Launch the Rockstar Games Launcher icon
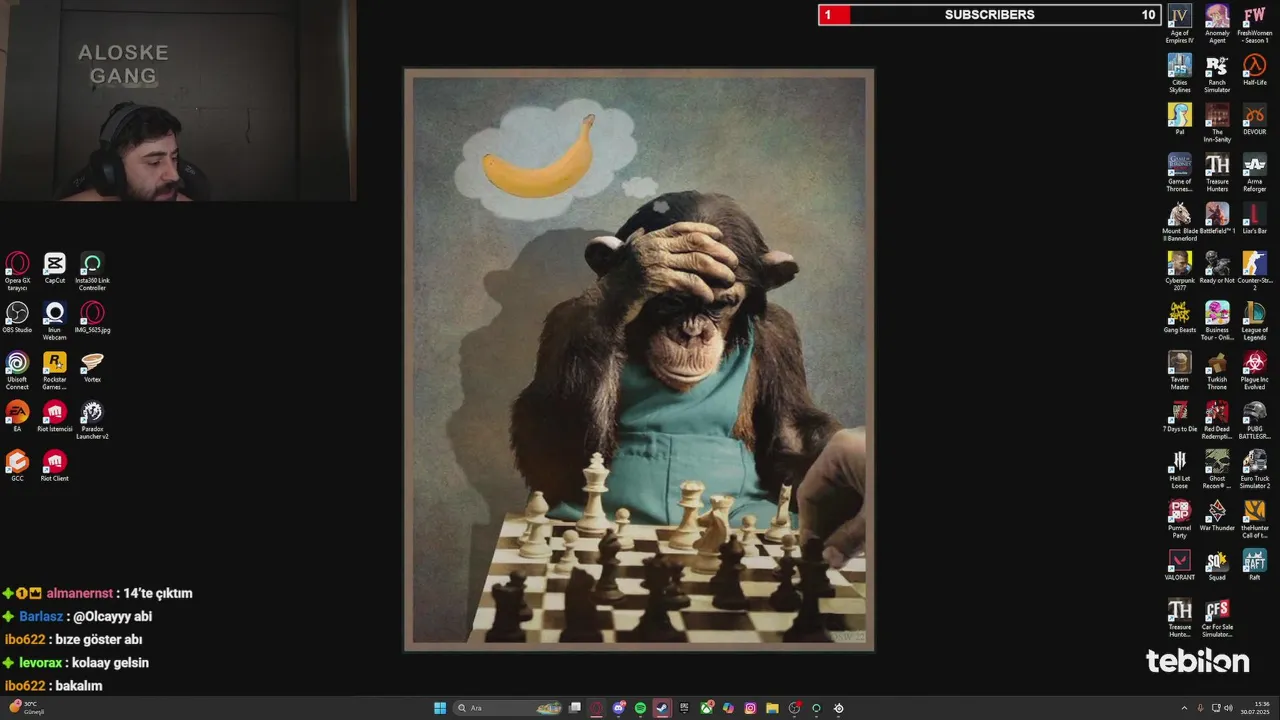Screen dimensions: 1280x720 [x=55, y=370]
